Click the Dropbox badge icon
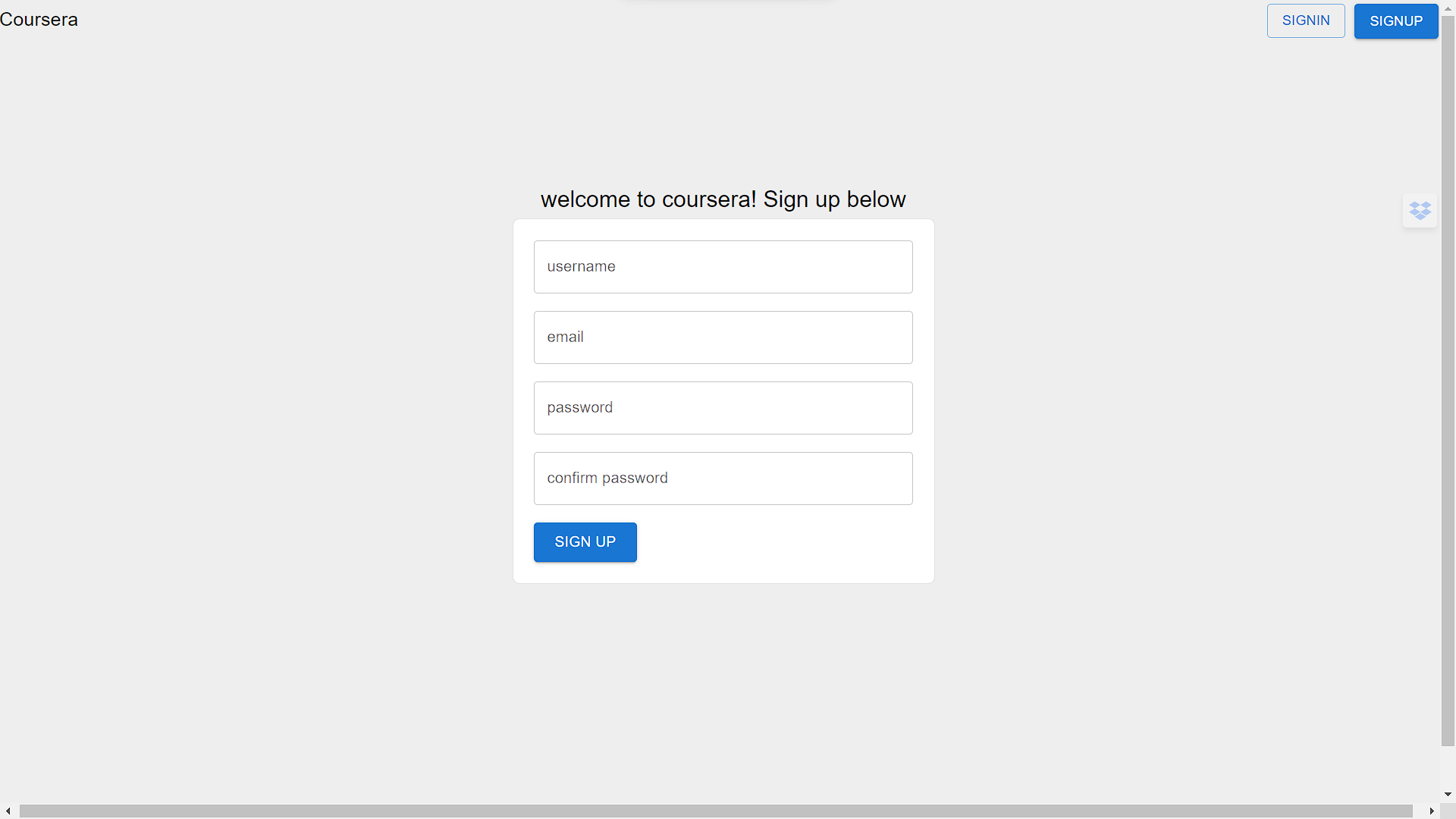The height and width of the screenshot is (819, 1456). [1420, 210]
